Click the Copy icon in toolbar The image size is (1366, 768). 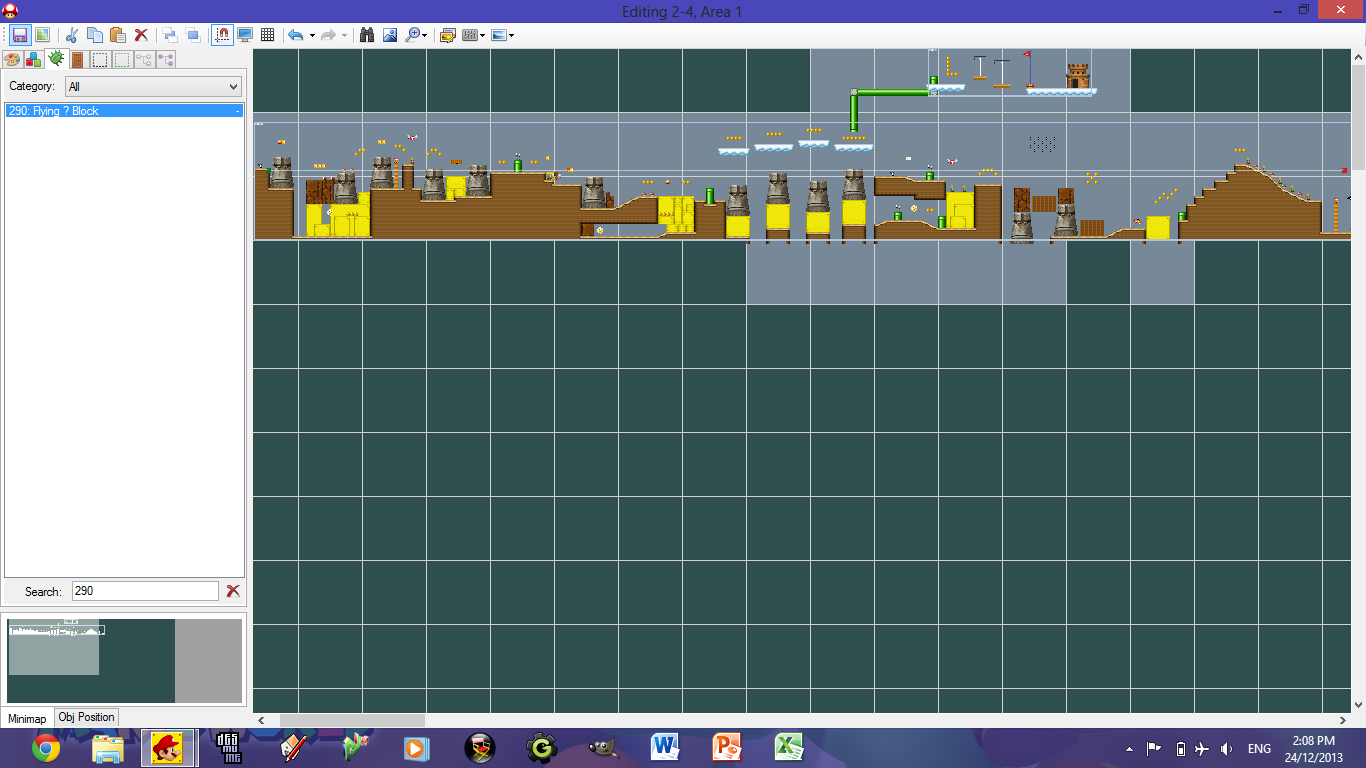(95, 35)
